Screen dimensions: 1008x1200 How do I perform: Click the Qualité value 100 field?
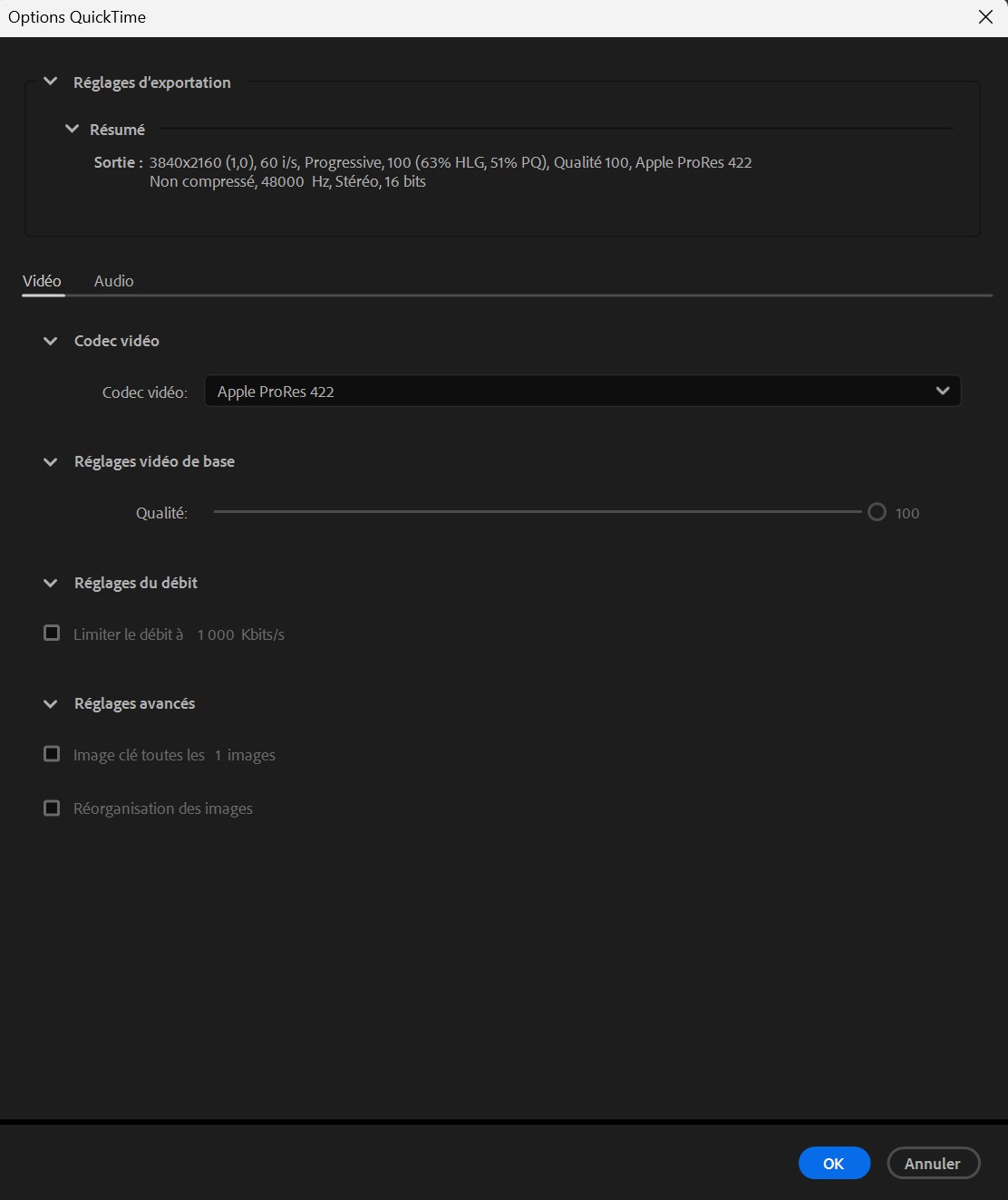[906, 513]
